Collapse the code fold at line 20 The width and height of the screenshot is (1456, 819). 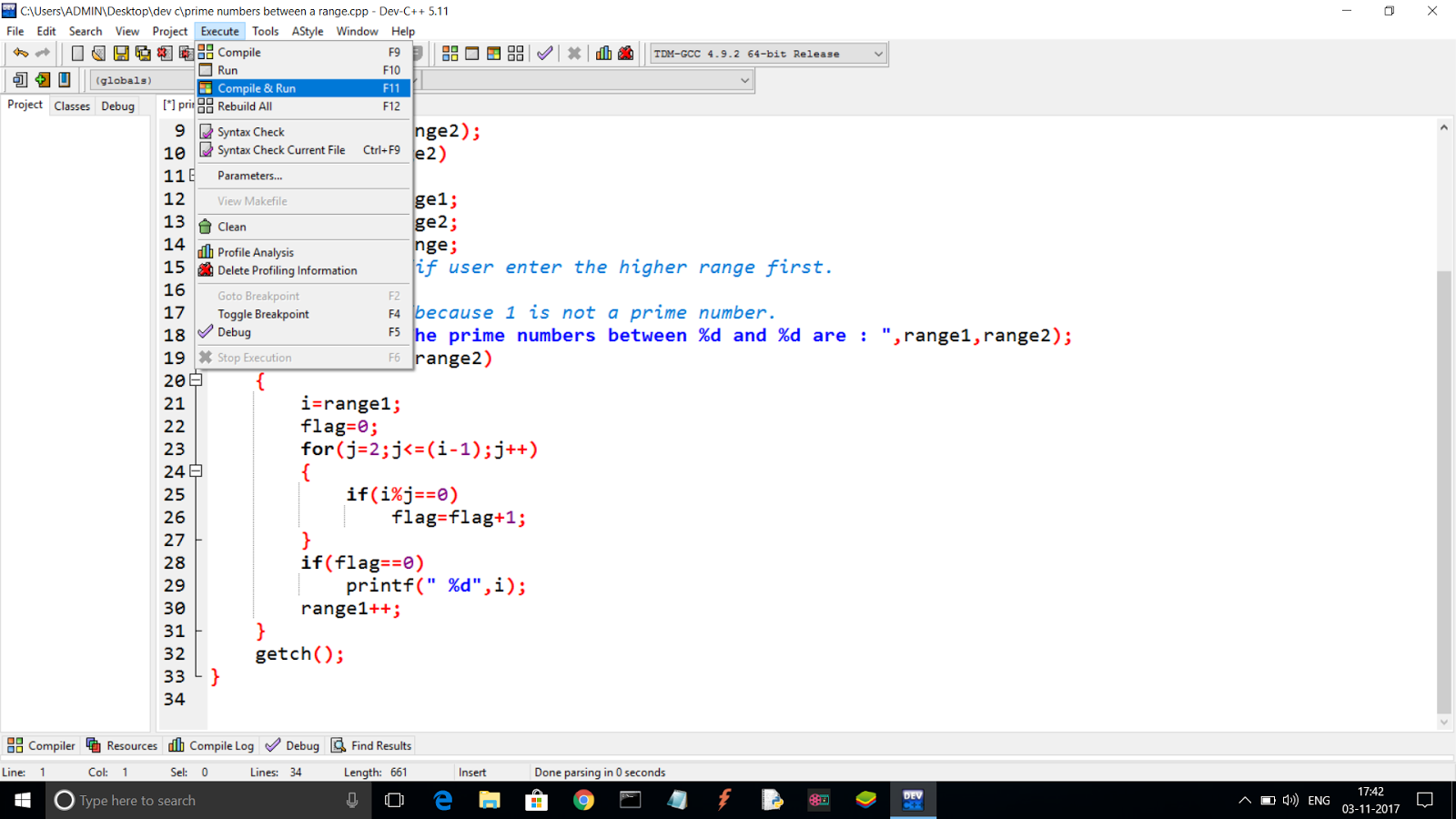[x=197, y=380]
